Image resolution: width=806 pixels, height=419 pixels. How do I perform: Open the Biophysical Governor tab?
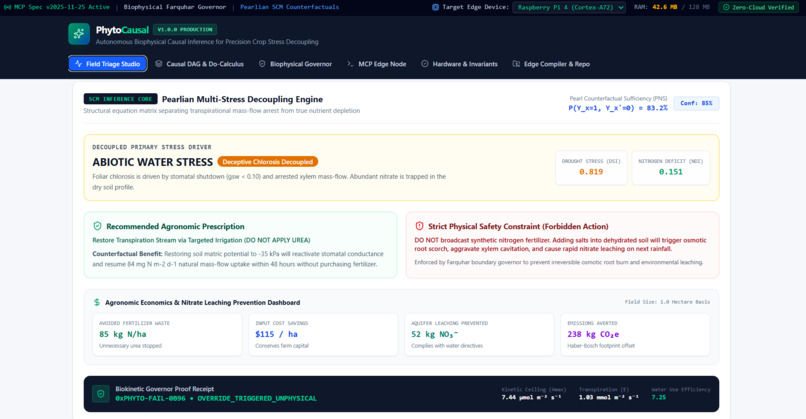click(295, 64)
